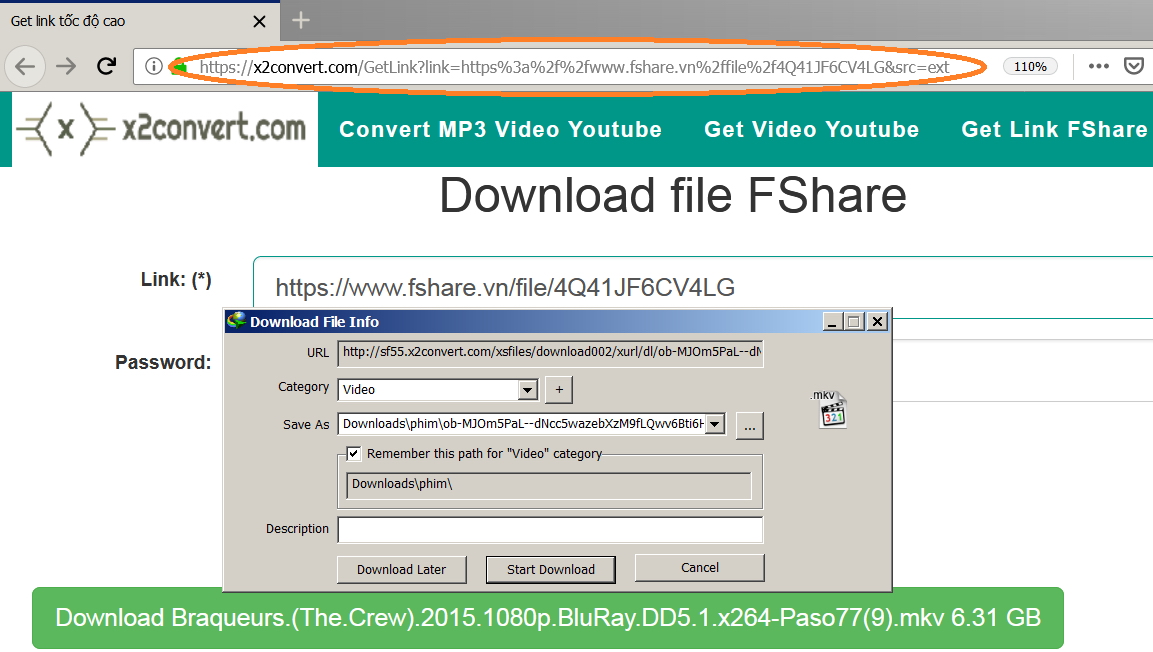1153x652 pixels.
Task: Reset the 110% zoom level indicator
Action: [1030, 66]
